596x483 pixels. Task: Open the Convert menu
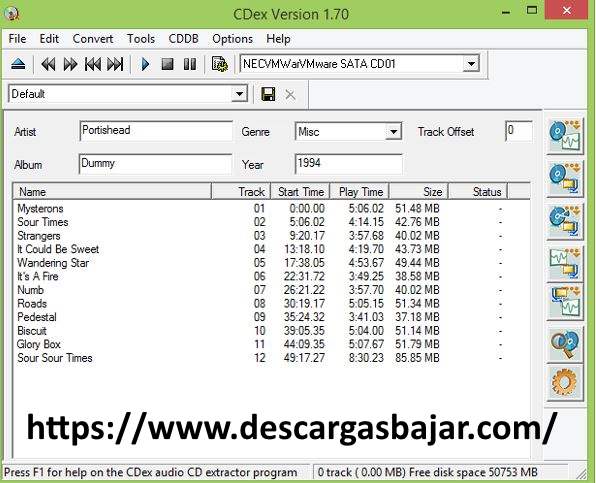coord(93,39)
